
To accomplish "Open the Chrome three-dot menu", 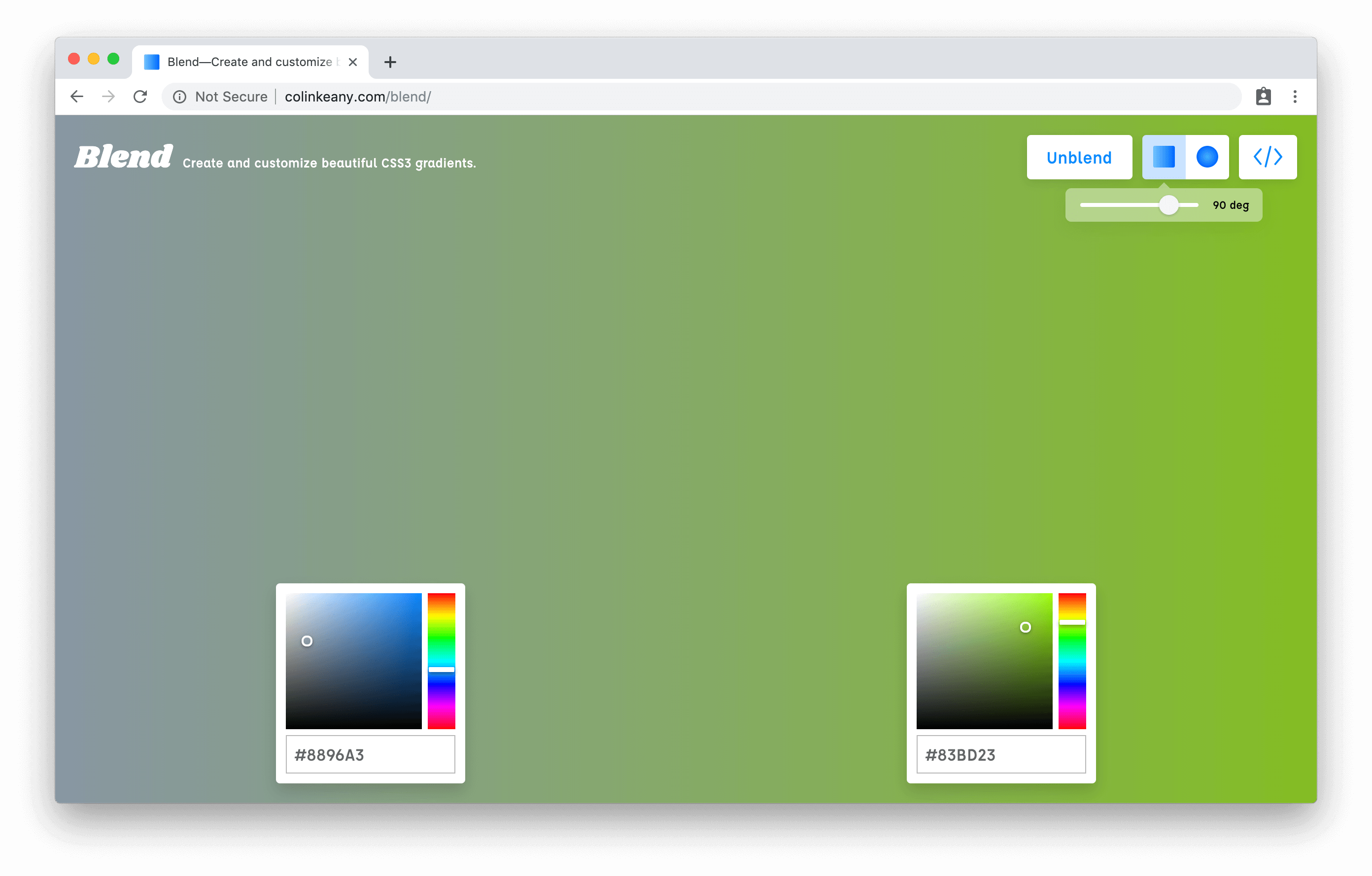I will 1295,97.
